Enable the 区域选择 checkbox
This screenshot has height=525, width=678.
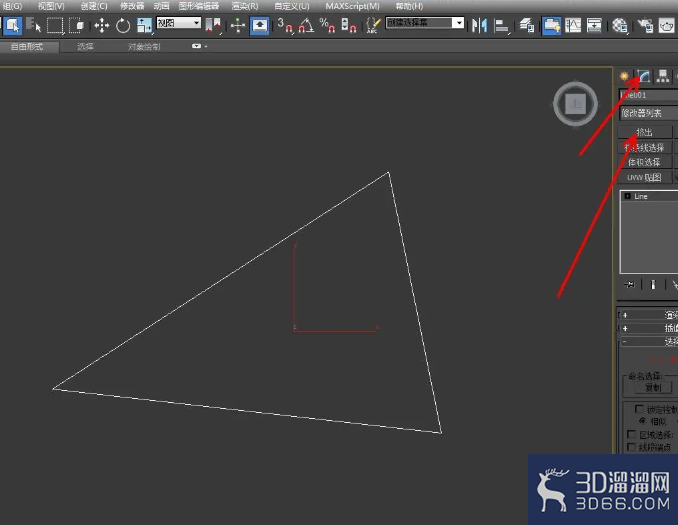(x=631, y=434)
